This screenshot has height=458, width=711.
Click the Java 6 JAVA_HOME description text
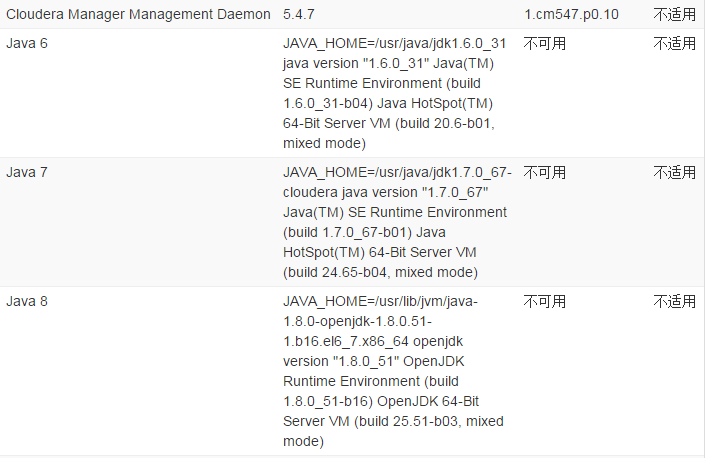point(394,44)
